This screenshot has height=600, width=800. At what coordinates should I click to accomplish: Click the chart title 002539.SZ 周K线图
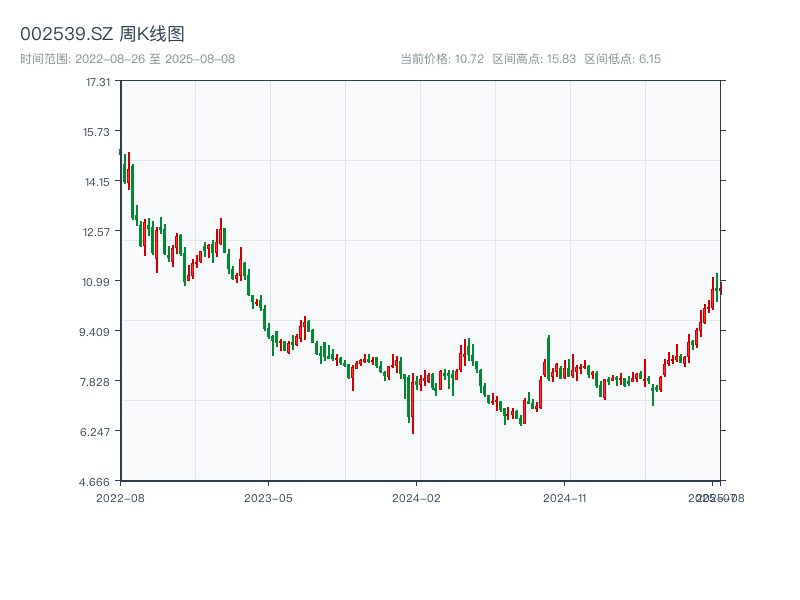click(x=102, y=35)
